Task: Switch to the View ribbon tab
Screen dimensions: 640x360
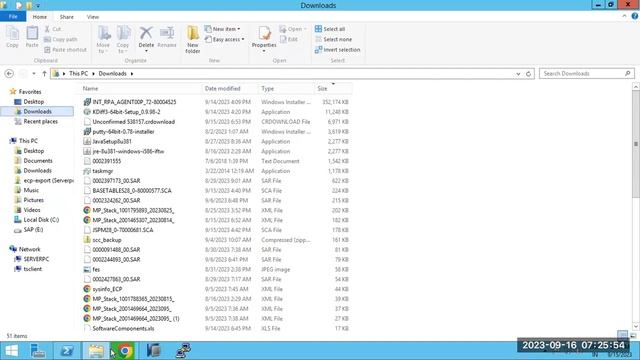Action: tap(93, 17)
